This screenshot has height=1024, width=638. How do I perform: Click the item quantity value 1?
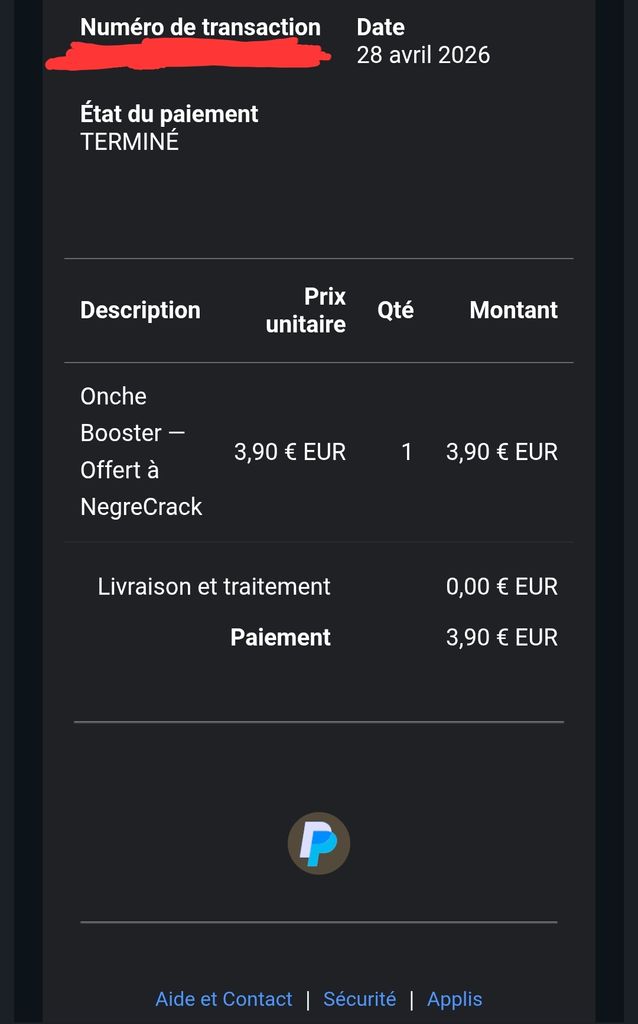406,452
